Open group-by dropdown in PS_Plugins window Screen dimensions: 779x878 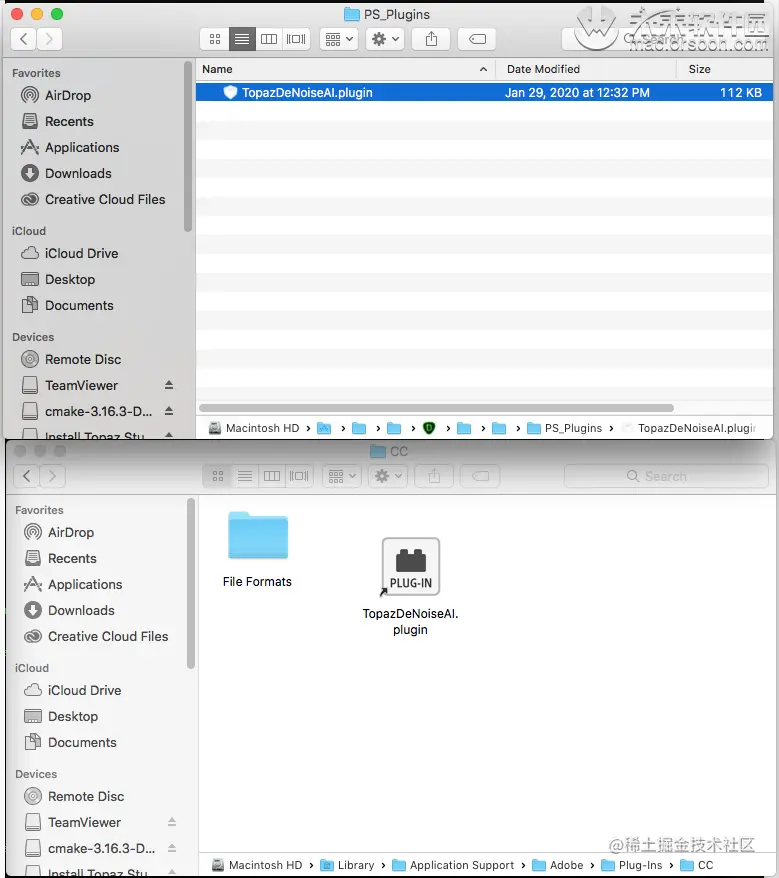pyautogui.click(x=339, y=39)
